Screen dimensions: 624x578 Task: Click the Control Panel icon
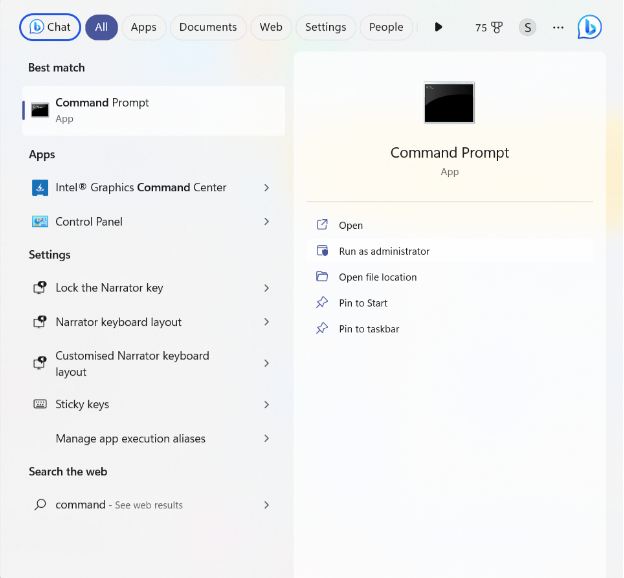coord(40,221)
